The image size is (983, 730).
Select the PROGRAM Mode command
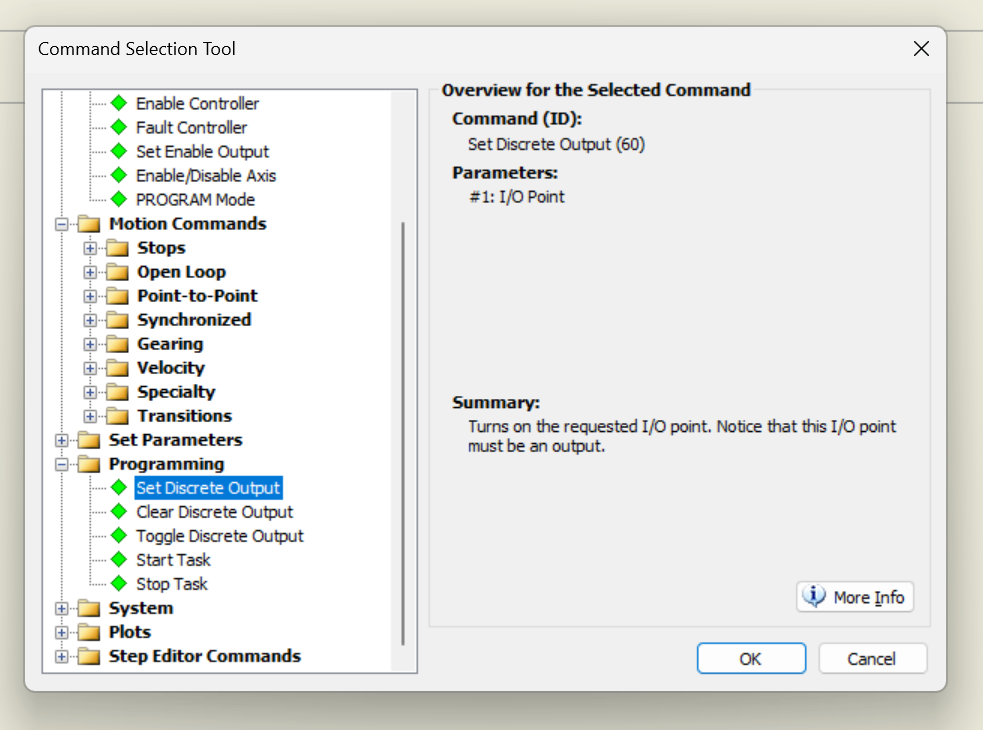[196, 199]
